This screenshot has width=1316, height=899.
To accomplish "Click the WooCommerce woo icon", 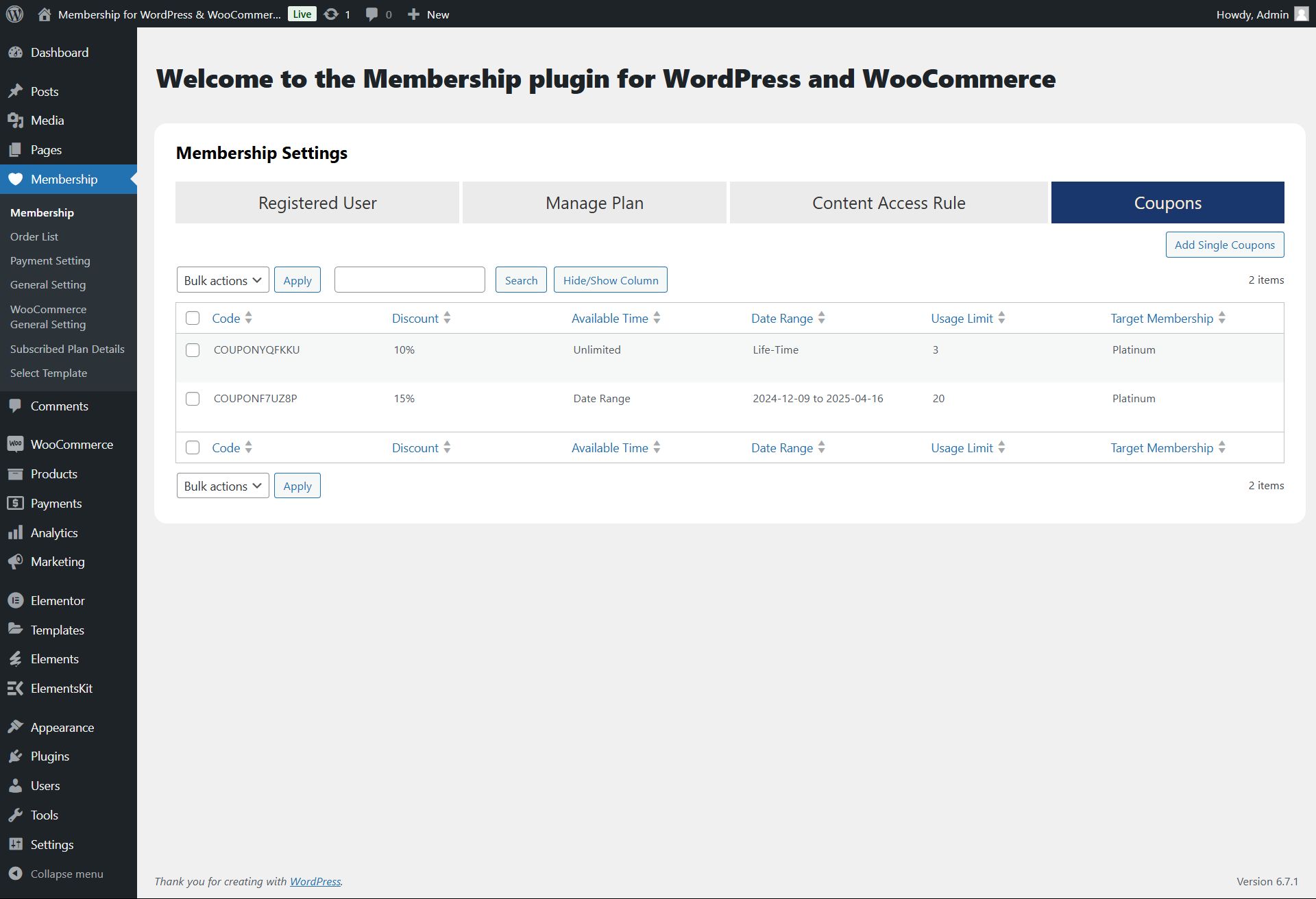I will (15, 445).
